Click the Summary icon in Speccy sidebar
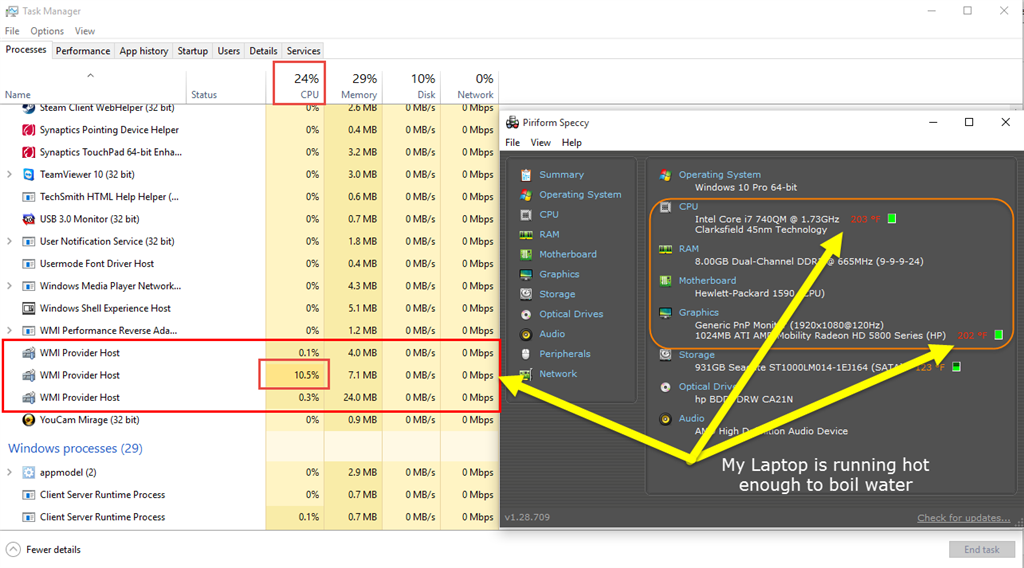The image size is (1024, 568). tap(526, 175)
